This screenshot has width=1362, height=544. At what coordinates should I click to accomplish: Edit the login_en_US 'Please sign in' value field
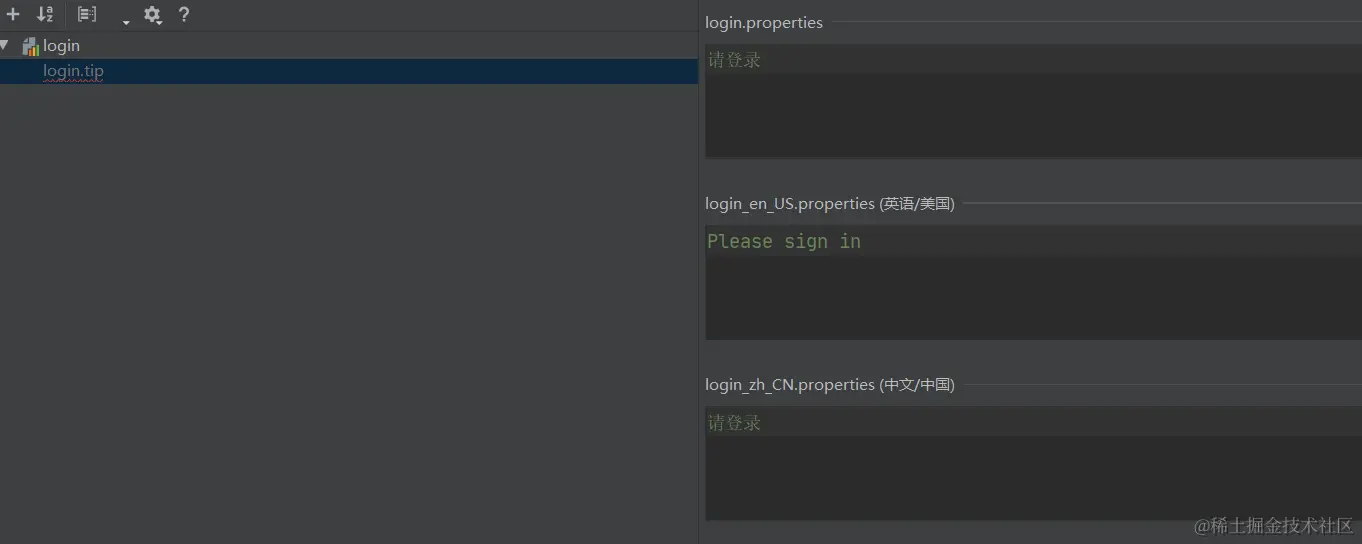(1033, 283)
